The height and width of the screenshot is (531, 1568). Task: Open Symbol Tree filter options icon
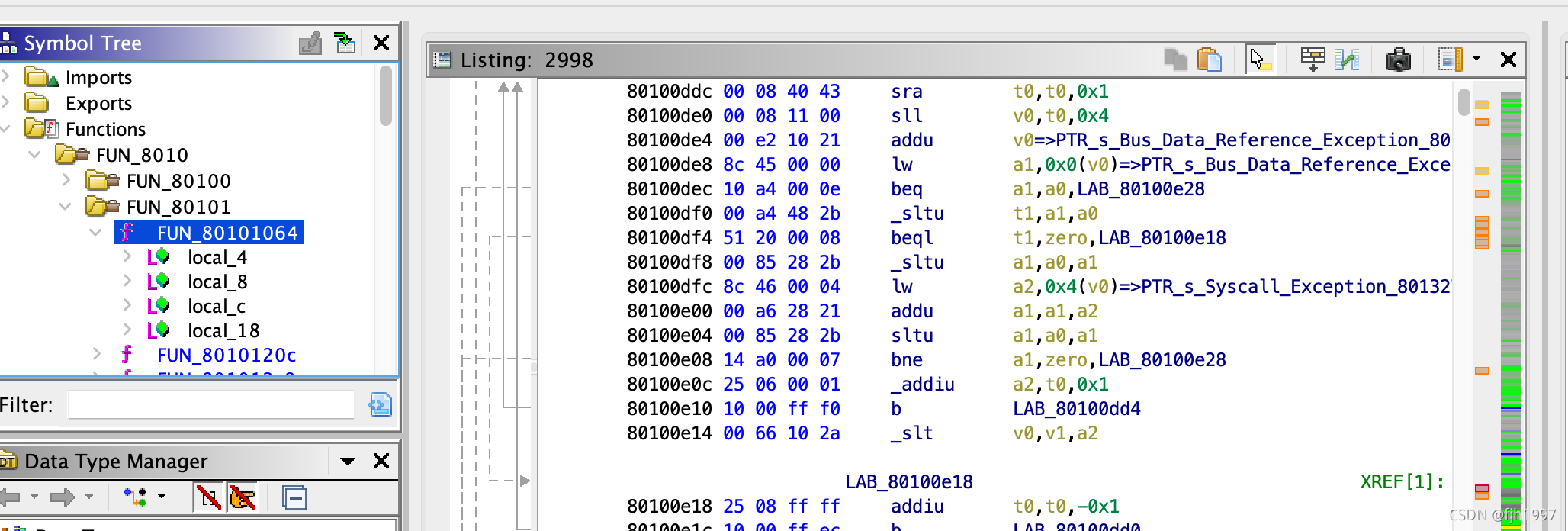[x=380, y=404]
